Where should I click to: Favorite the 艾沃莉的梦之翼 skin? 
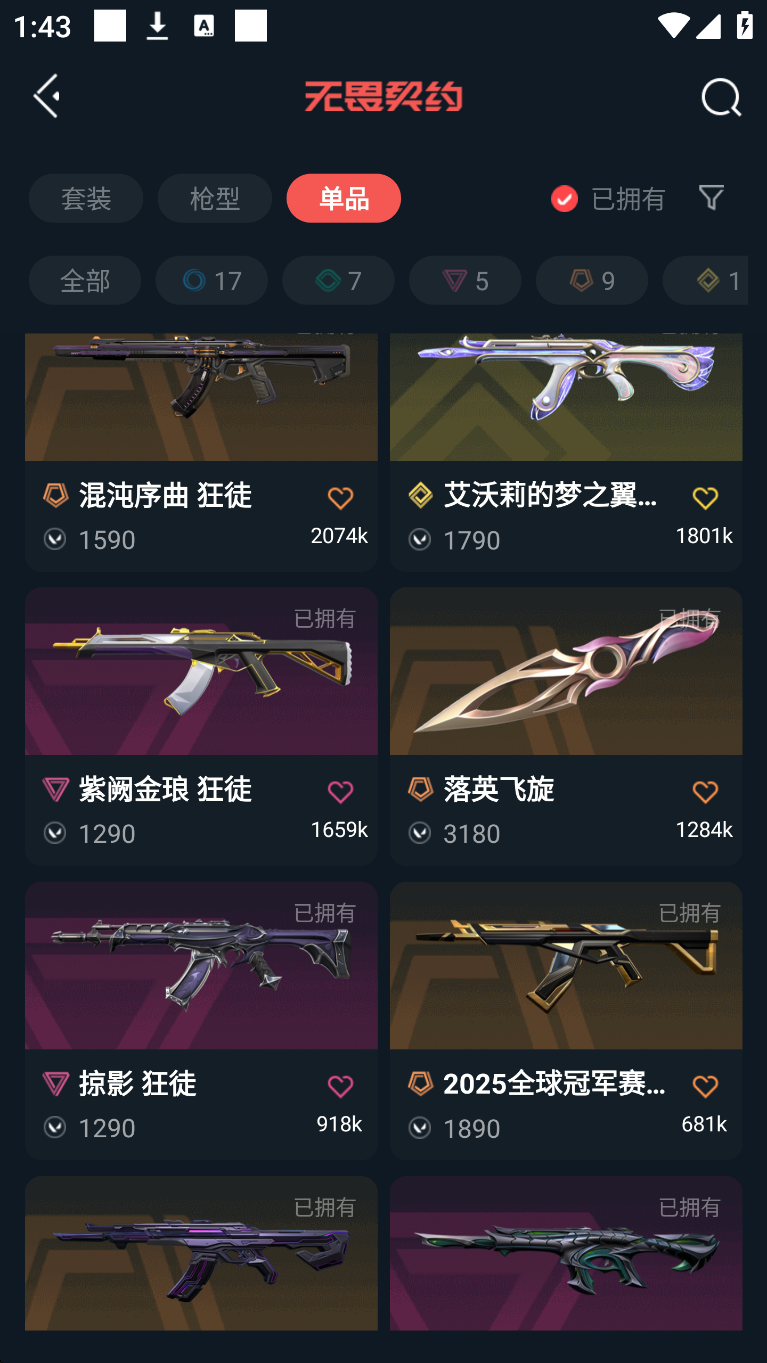(705, 498)
